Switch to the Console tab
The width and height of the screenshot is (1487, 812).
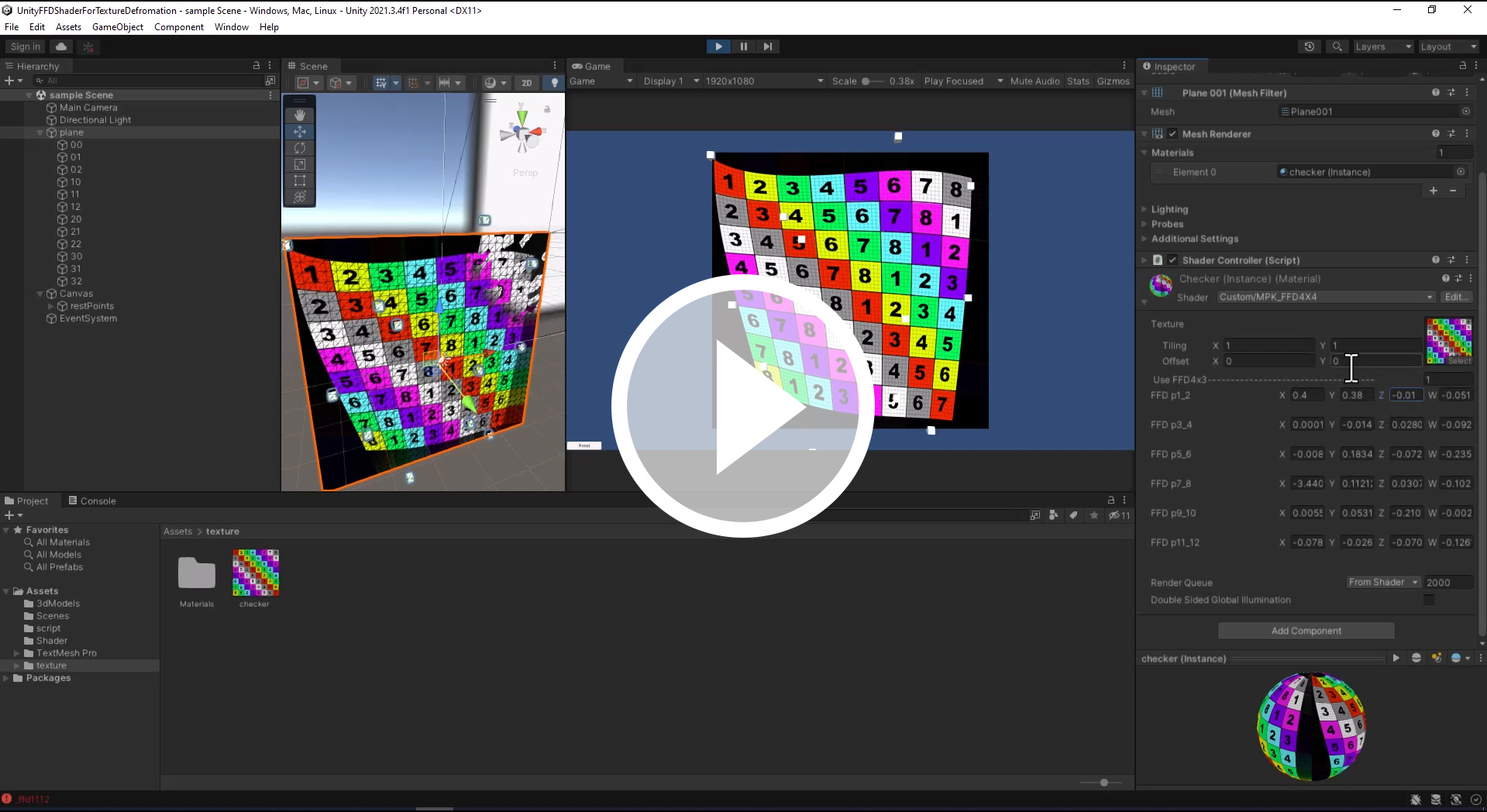click(92, 501)
